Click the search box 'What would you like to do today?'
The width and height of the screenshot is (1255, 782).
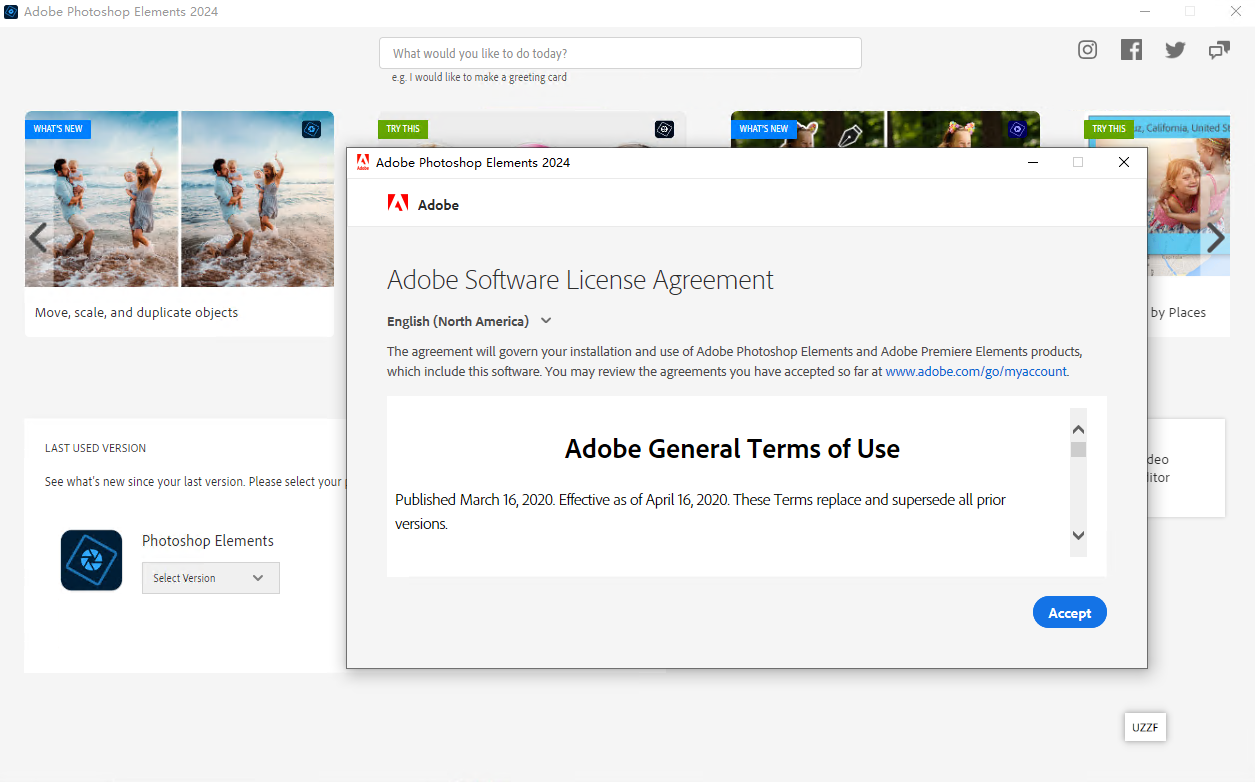620,53
